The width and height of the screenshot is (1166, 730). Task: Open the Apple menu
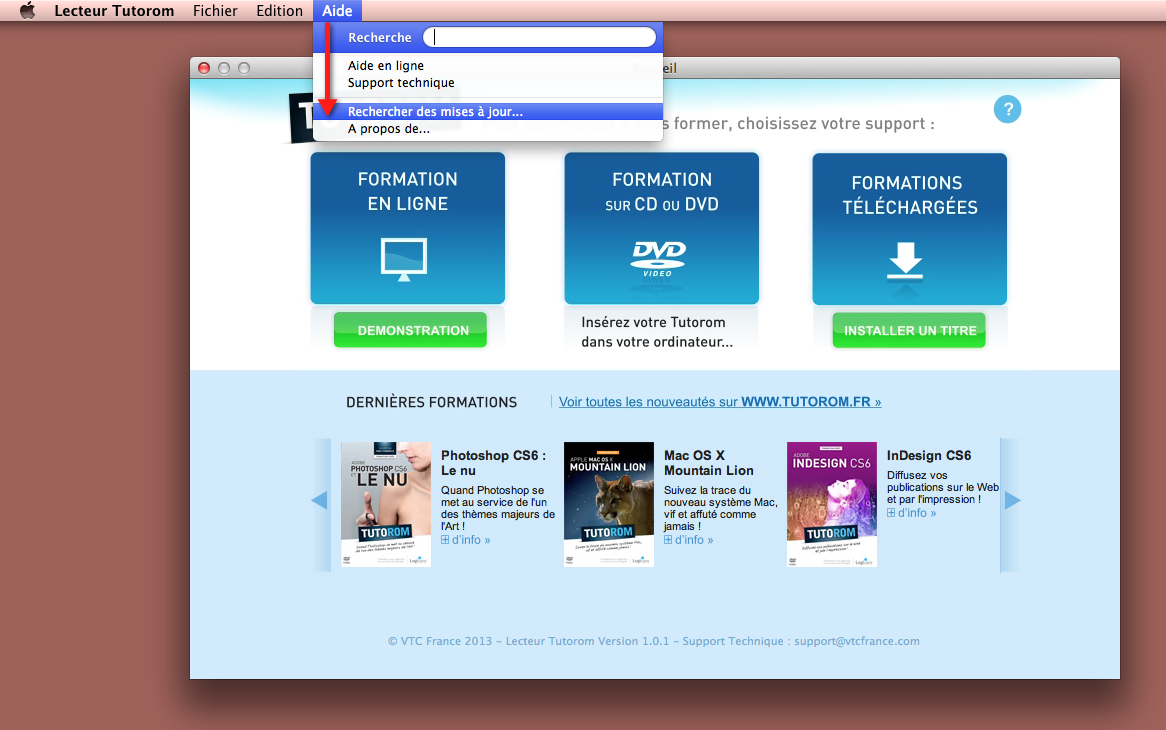[x=28, y=10]
